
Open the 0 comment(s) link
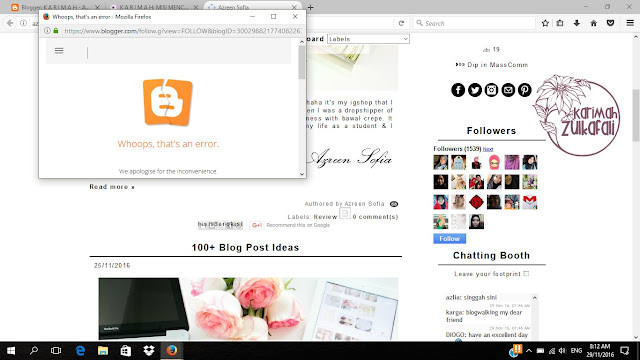[375, 217]
